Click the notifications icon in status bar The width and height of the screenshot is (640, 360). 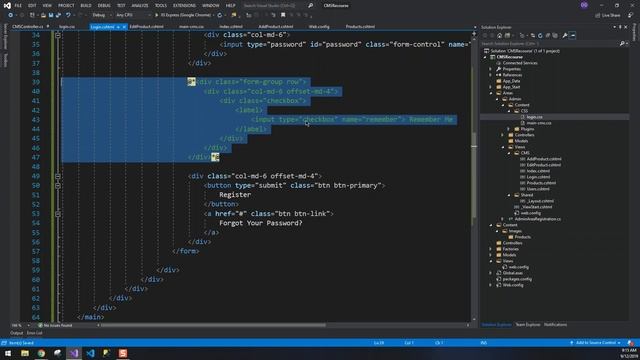[x=631, y=343]
